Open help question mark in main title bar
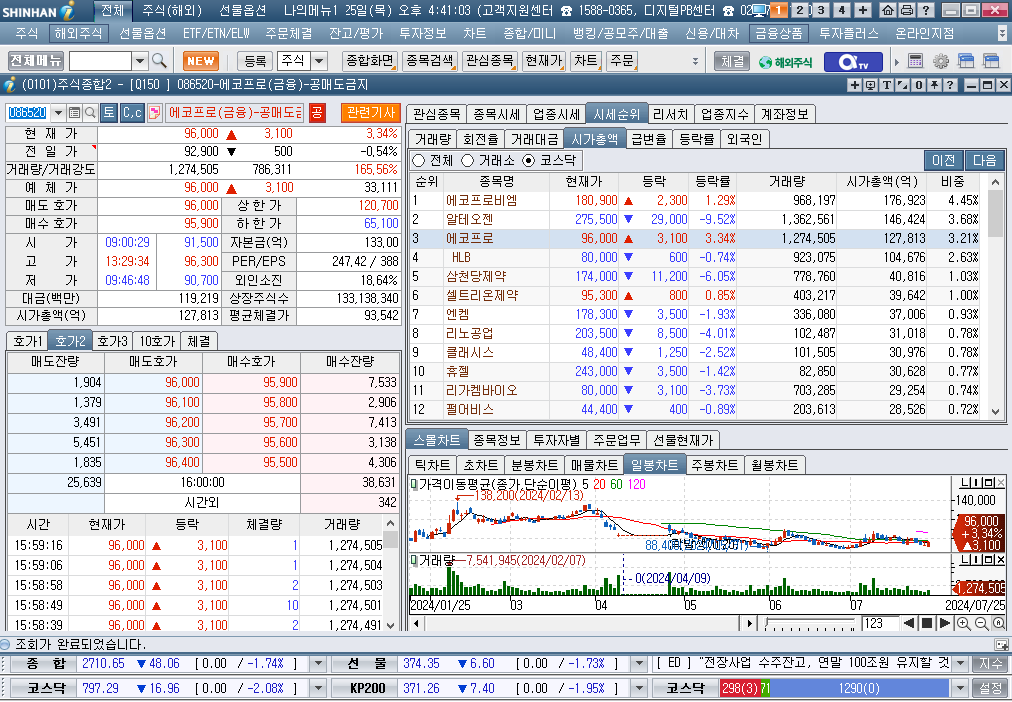Image resolution: width=1012 pixels, height=702 pixels. pyautogui.click(x=925, y=10)
